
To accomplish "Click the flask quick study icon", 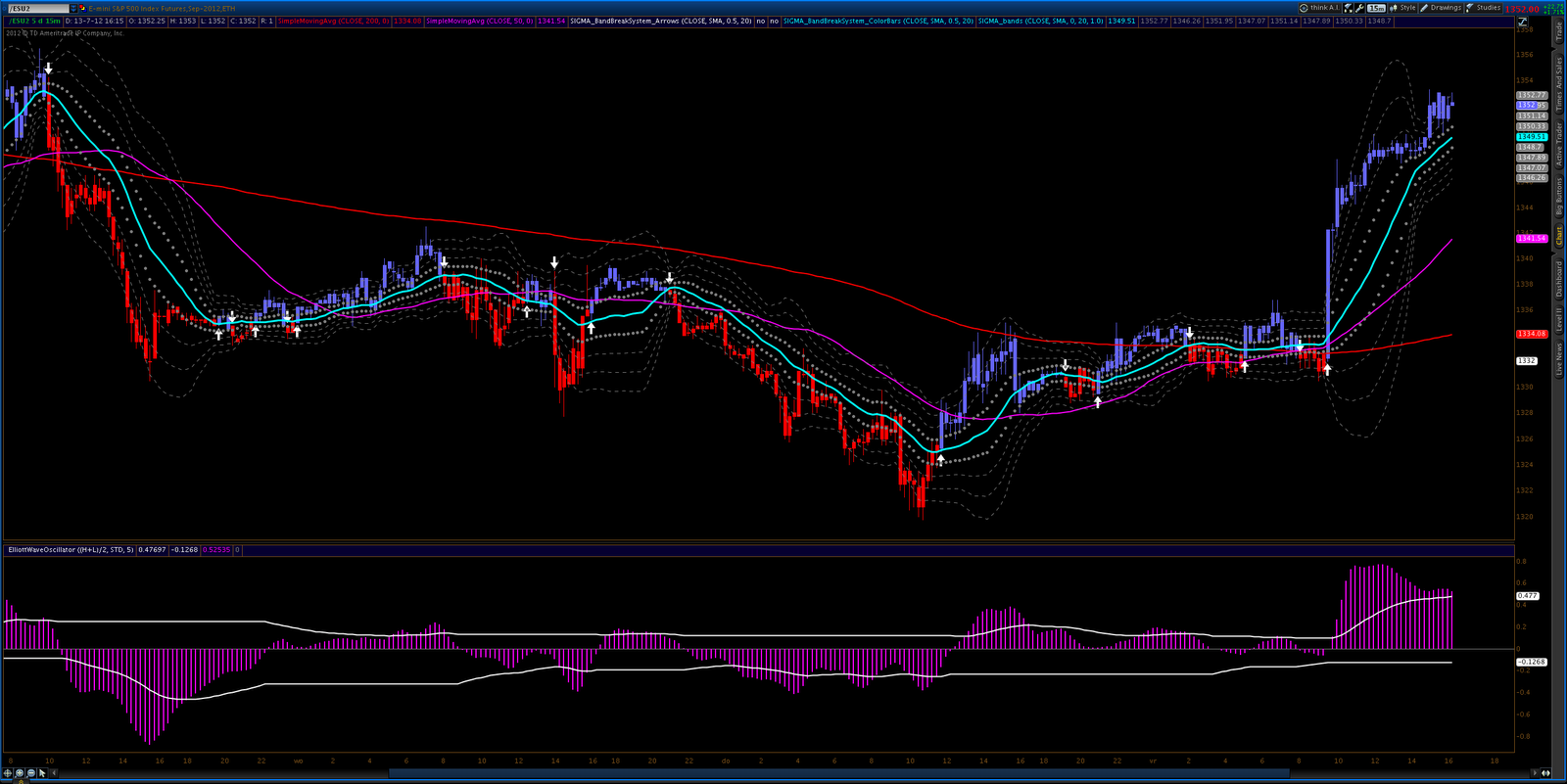I will (1348, 8).
